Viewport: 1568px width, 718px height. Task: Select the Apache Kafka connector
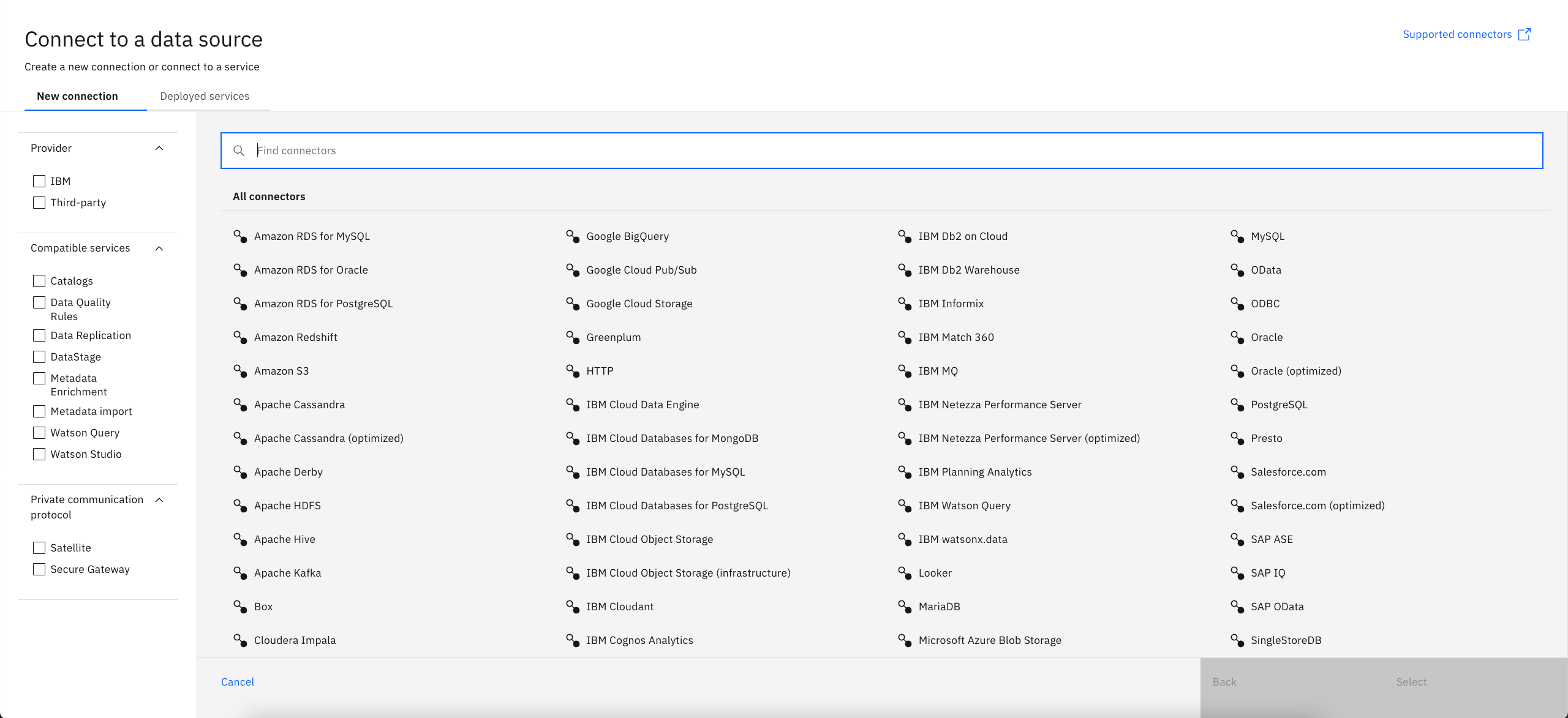pos(287,572)
